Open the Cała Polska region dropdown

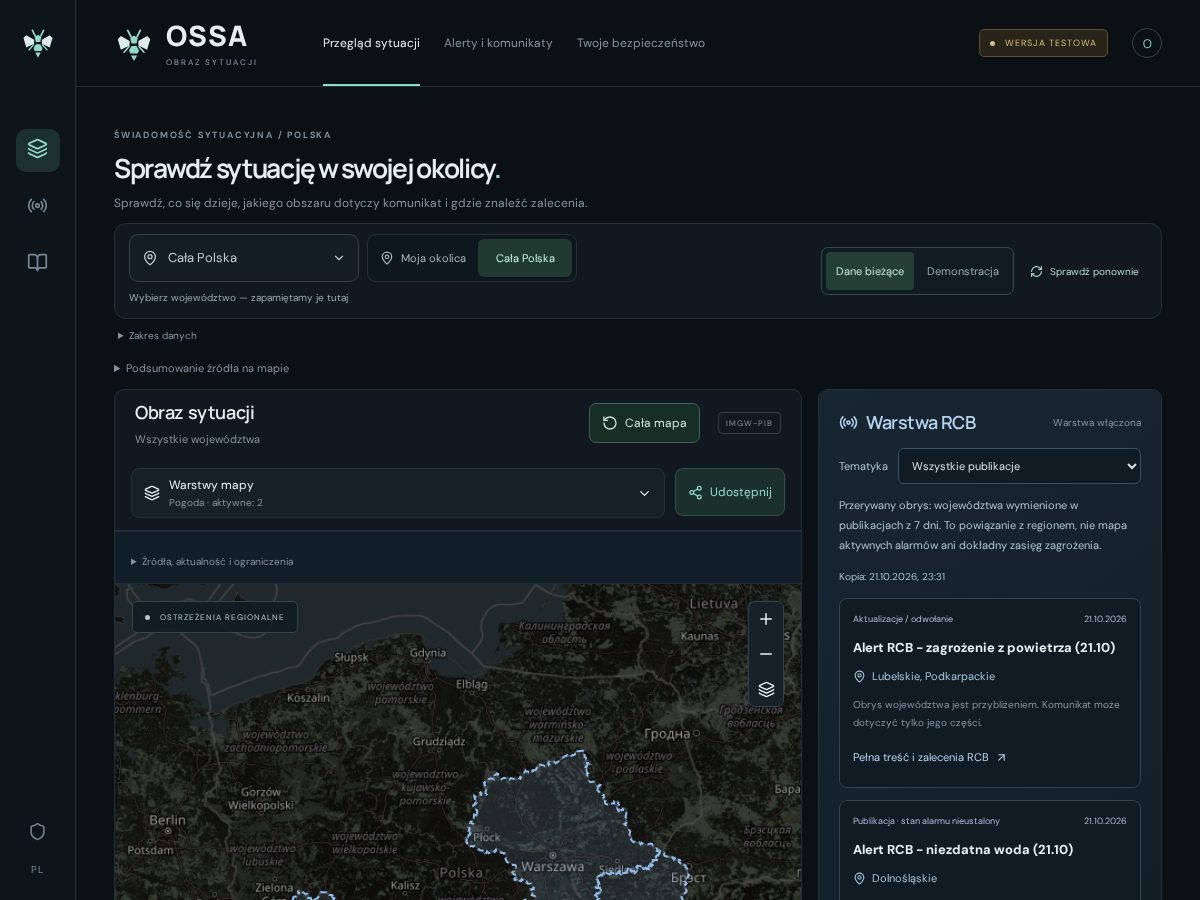pyautogui.click(x=244, y=258)
